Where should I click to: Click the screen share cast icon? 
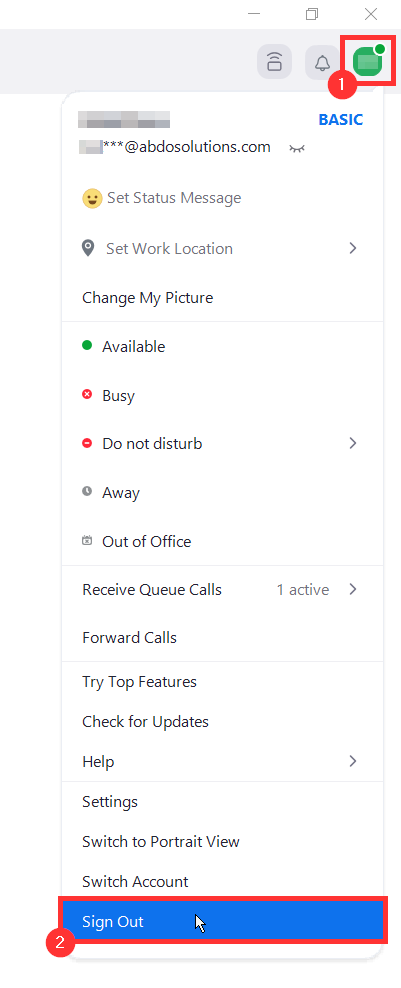point(274,62)
